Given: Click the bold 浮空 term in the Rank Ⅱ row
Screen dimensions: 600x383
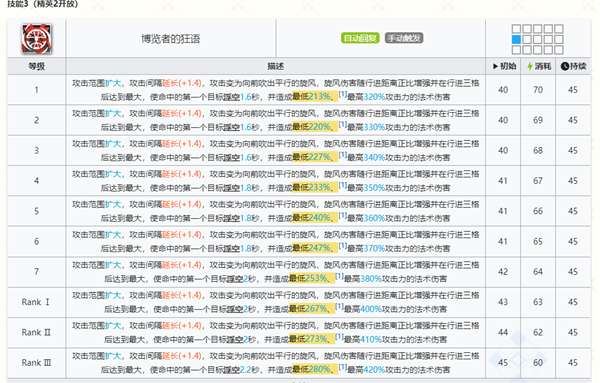Looking at the screenshot, I should tap(235, 339).
